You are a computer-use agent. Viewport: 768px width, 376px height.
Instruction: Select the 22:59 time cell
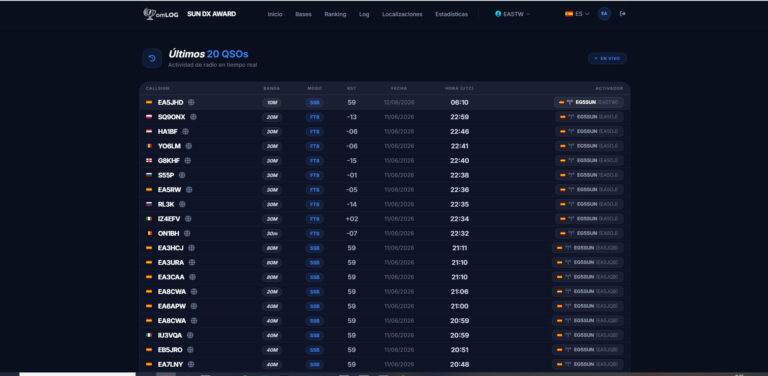coord(459,117)
